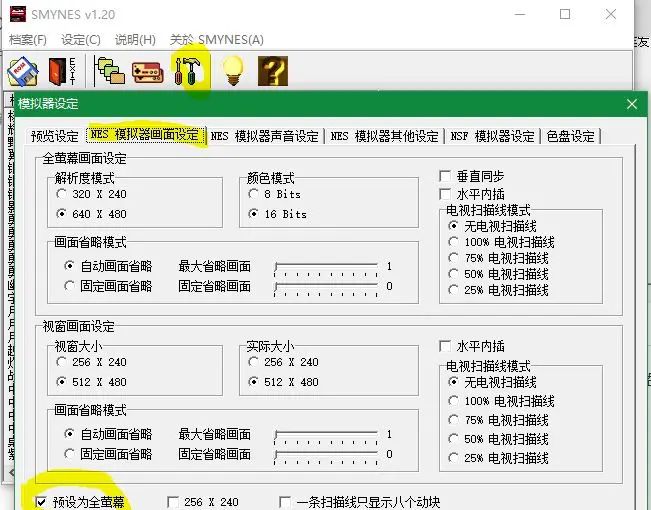Click the question mark help icon
Image resolution: width=651 pixels, height=510 pixels.
273,71
